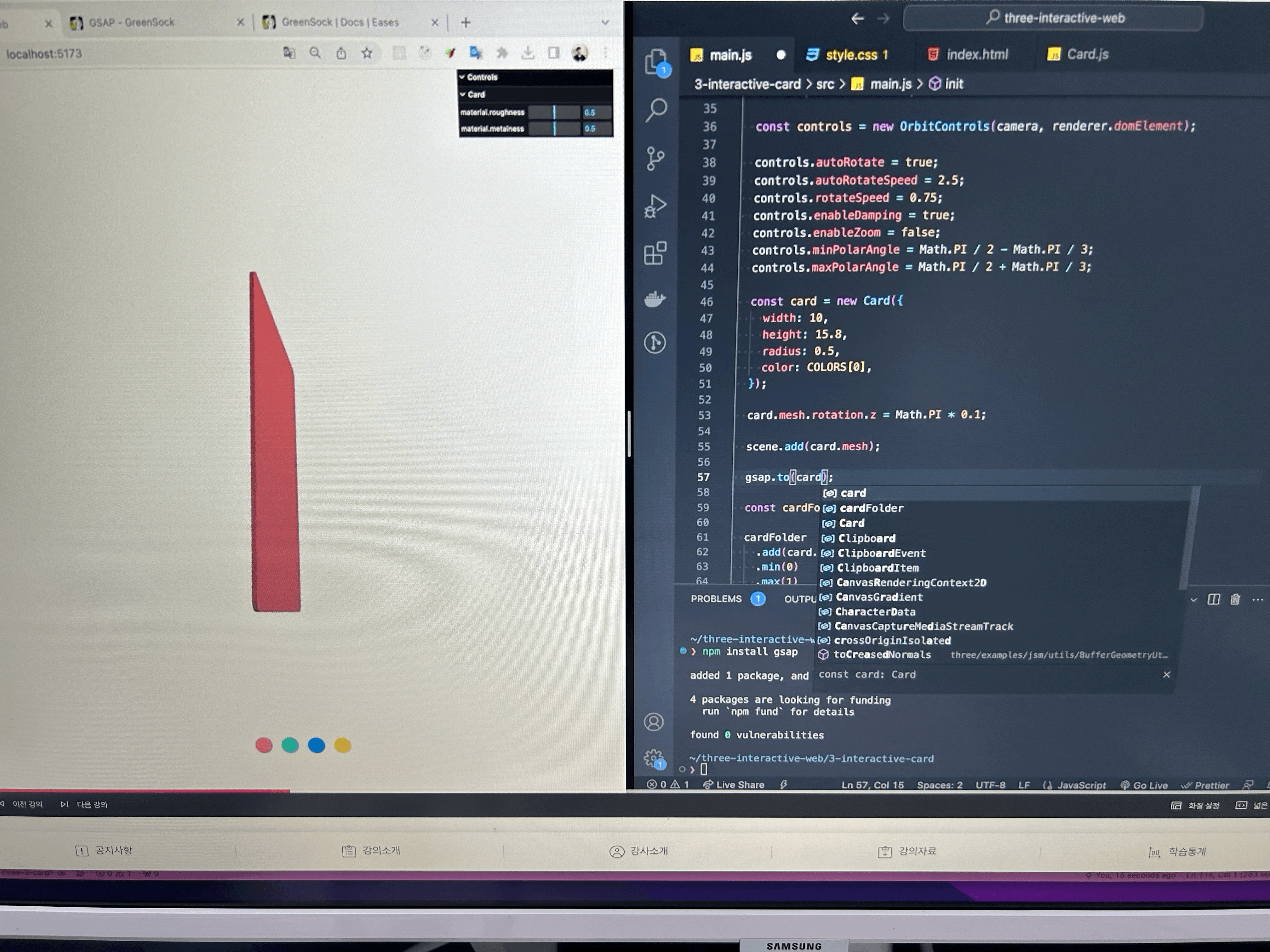Bookmark the page with the star icon
Image resolution: width=1270 pixels, height=952 pixels.
[367, 54]
